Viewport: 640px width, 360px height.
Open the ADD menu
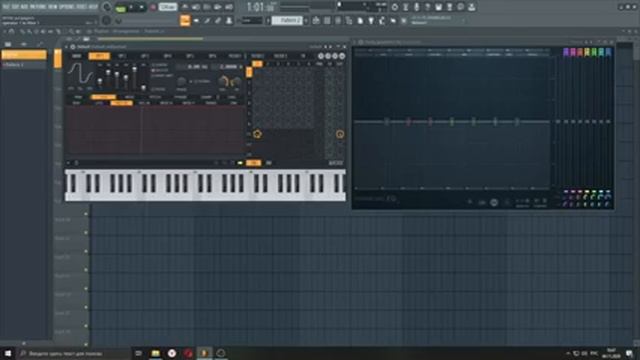coord(24,7)
